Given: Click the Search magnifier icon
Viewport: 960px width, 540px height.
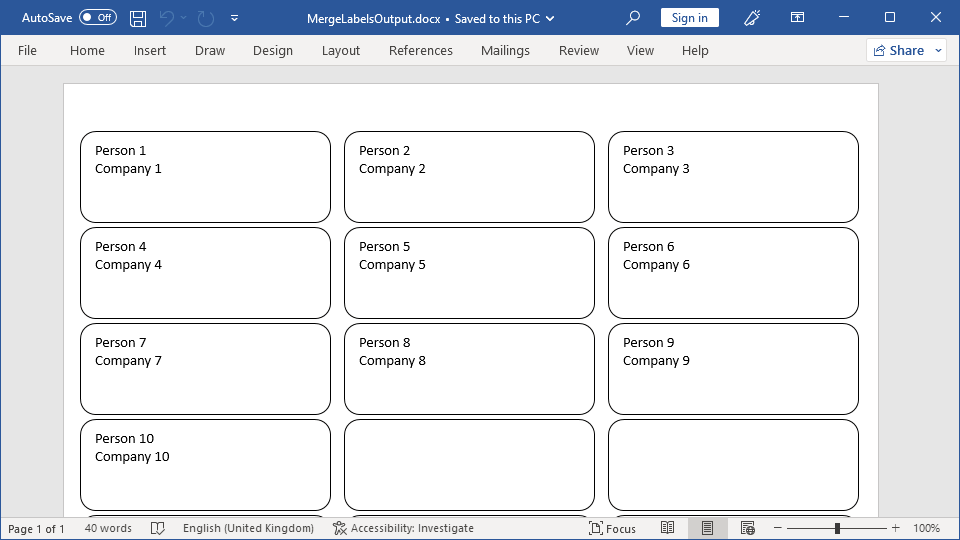Looking at the screenshot, I should coord(632,18).
